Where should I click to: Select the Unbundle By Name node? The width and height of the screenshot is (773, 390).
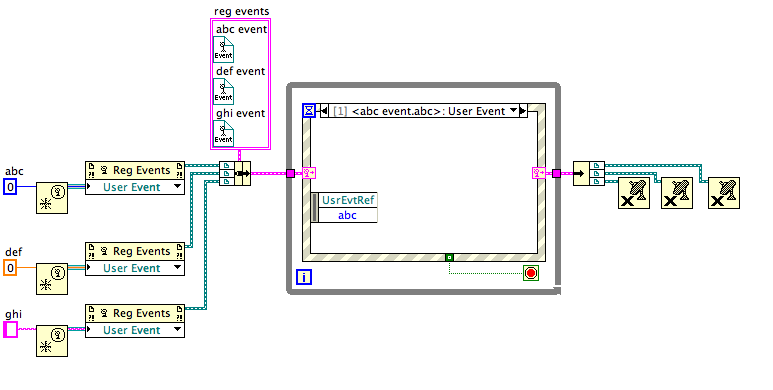(x=589, y=174)
